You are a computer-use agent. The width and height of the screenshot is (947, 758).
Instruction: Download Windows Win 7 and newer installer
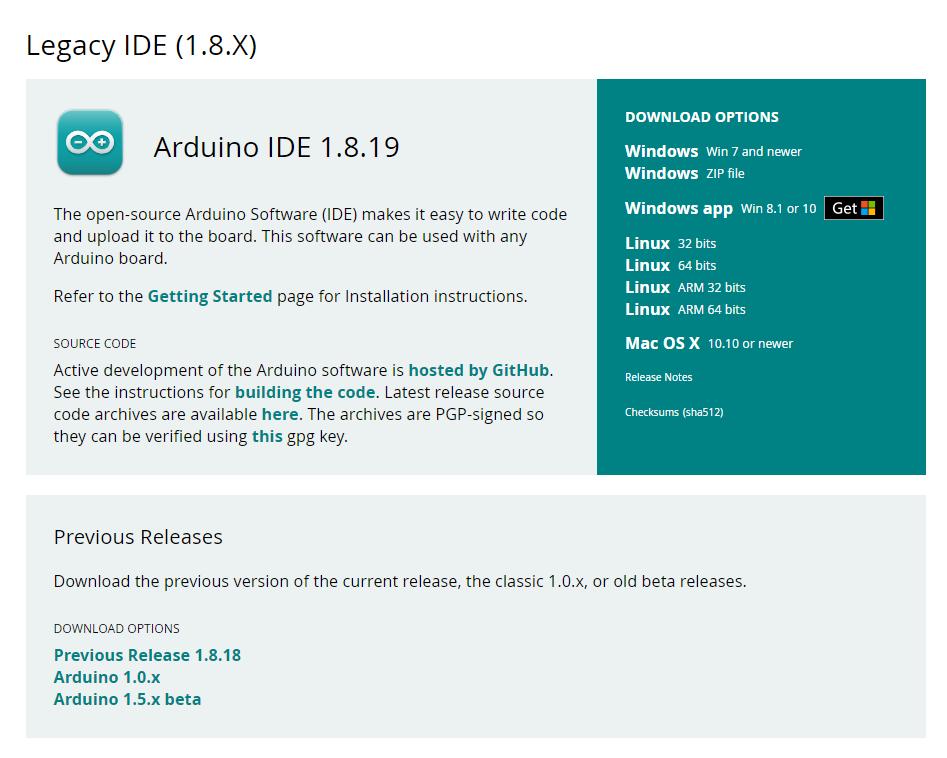[713, 152]
